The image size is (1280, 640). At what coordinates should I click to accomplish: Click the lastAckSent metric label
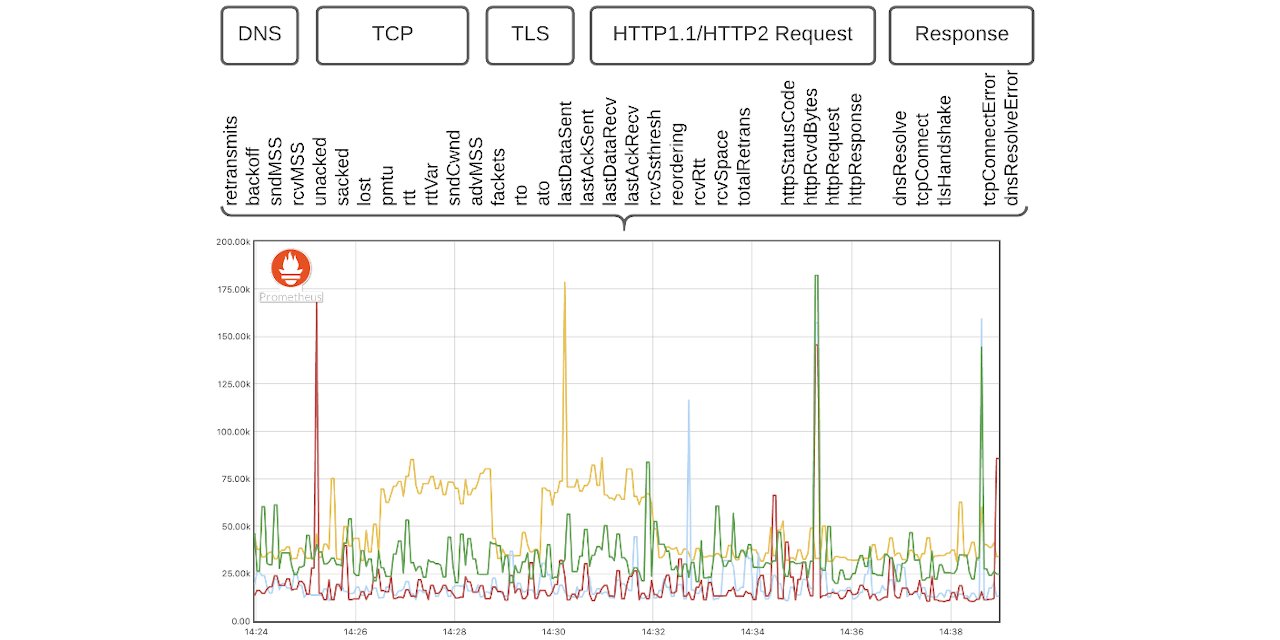click(587, 157)
